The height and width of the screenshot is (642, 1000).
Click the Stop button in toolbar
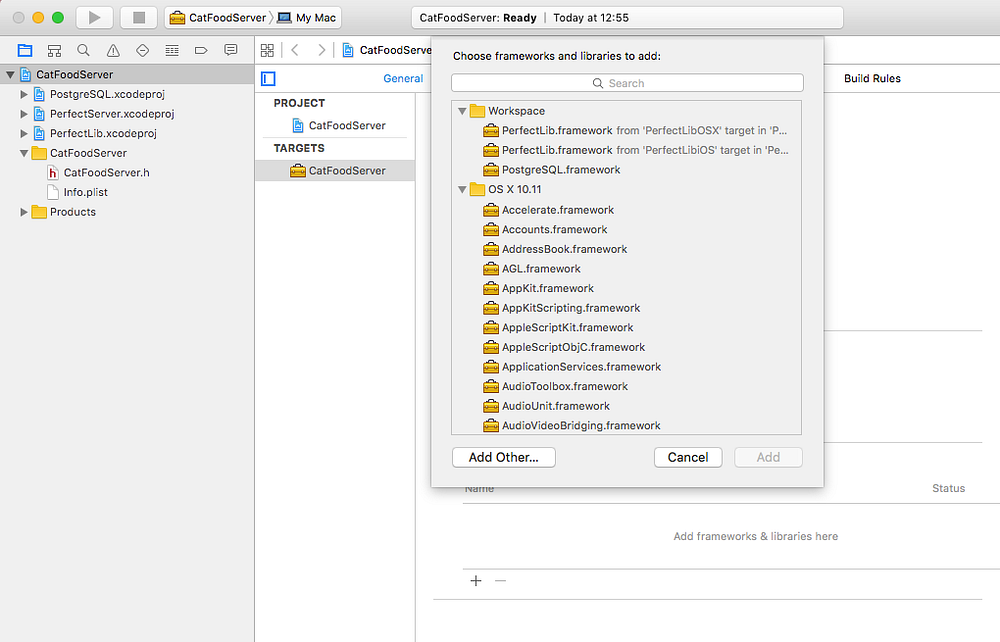(138, 18)
